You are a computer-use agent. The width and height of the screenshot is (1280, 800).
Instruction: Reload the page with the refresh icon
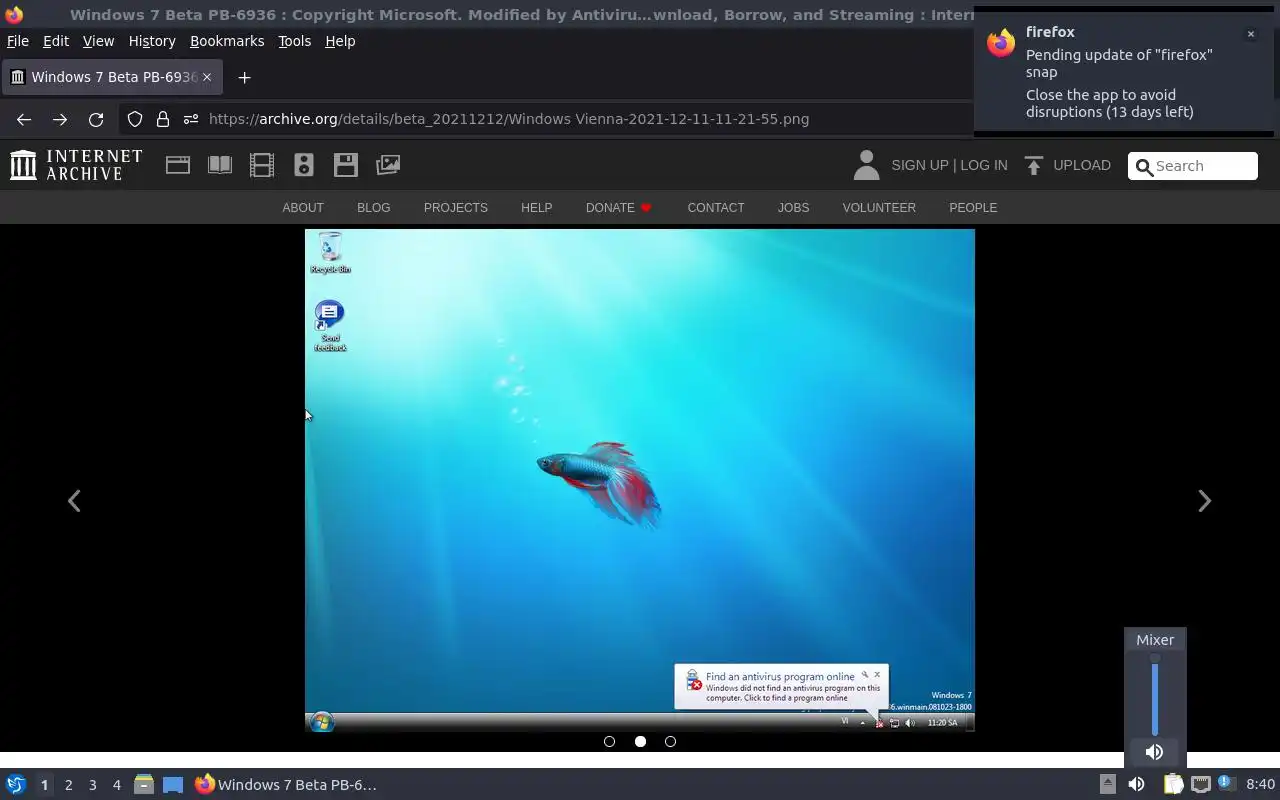(x=96, y=119)
